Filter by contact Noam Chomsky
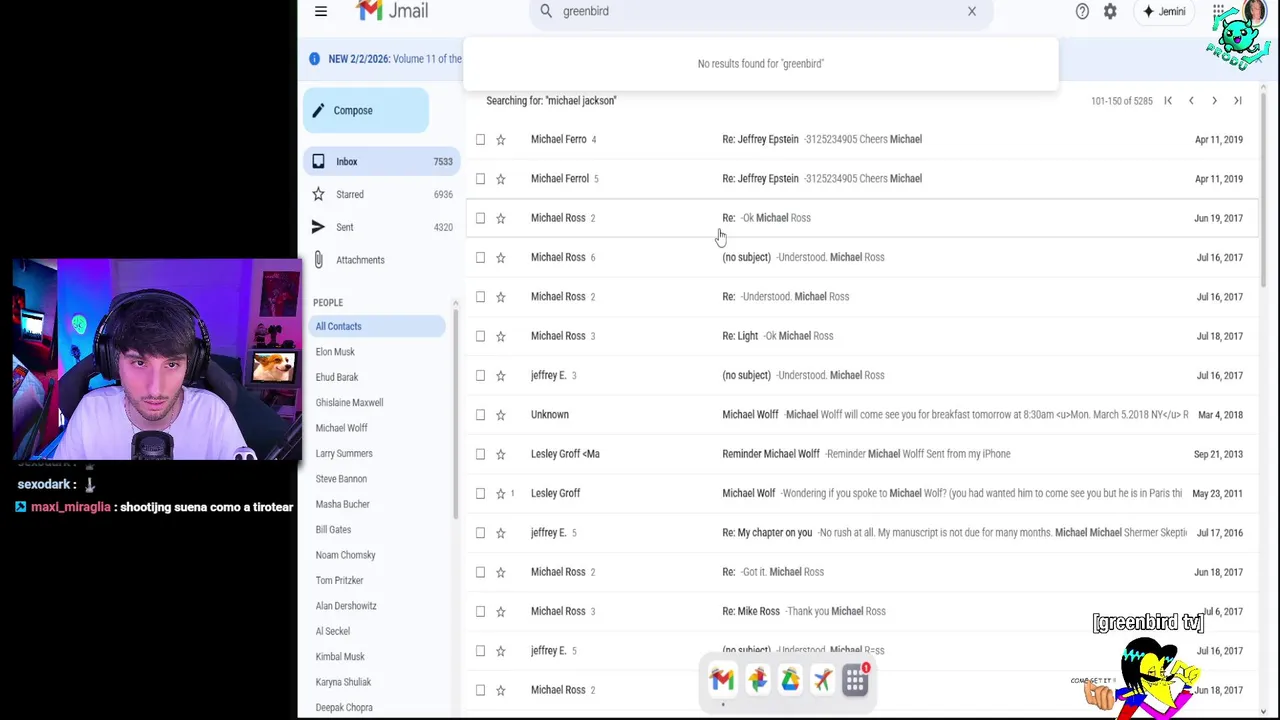1280x720 pixels. [x=345, y=555]
